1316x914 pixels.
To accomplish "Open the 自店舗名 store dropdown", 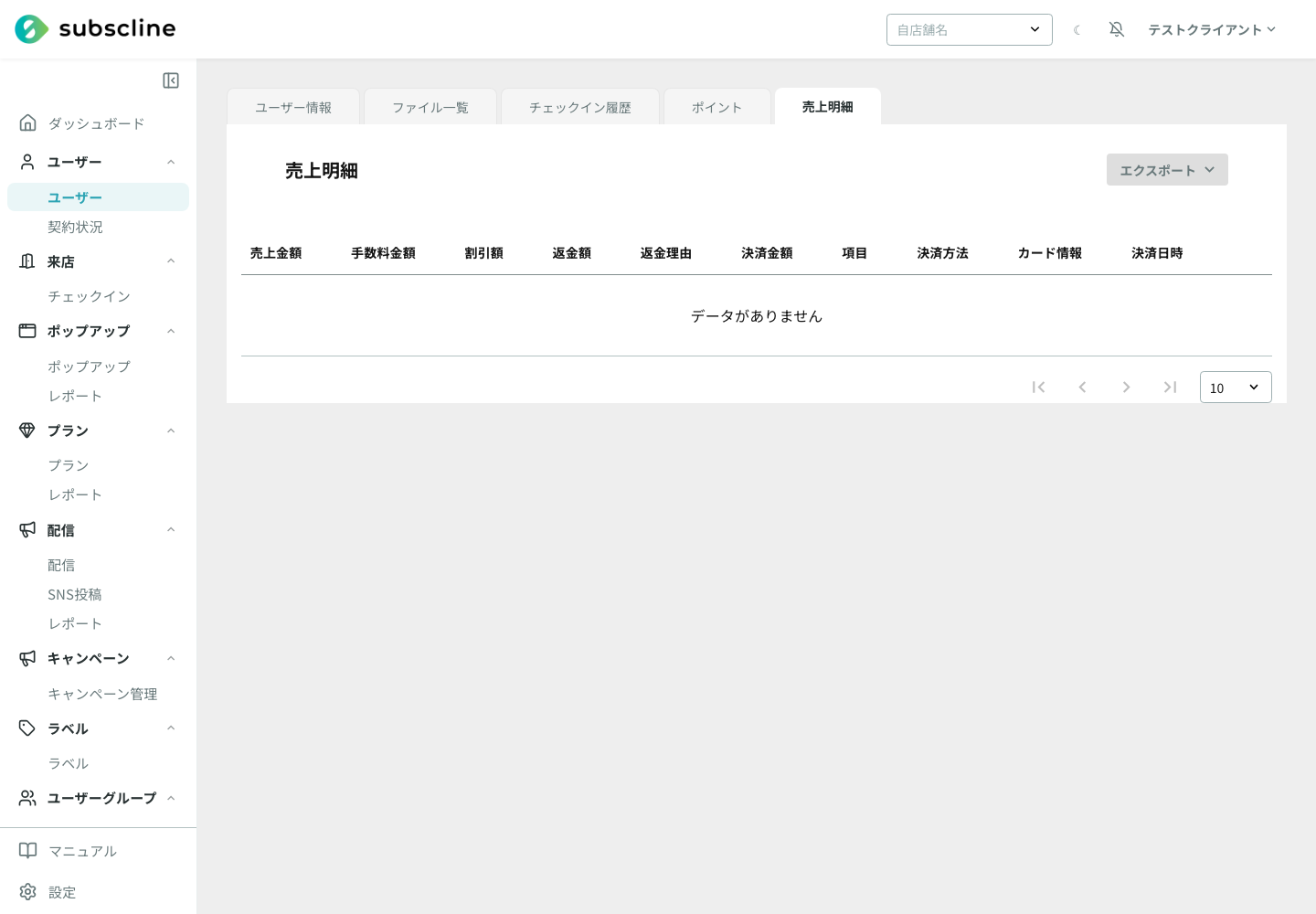I will (x=970, y=30).
